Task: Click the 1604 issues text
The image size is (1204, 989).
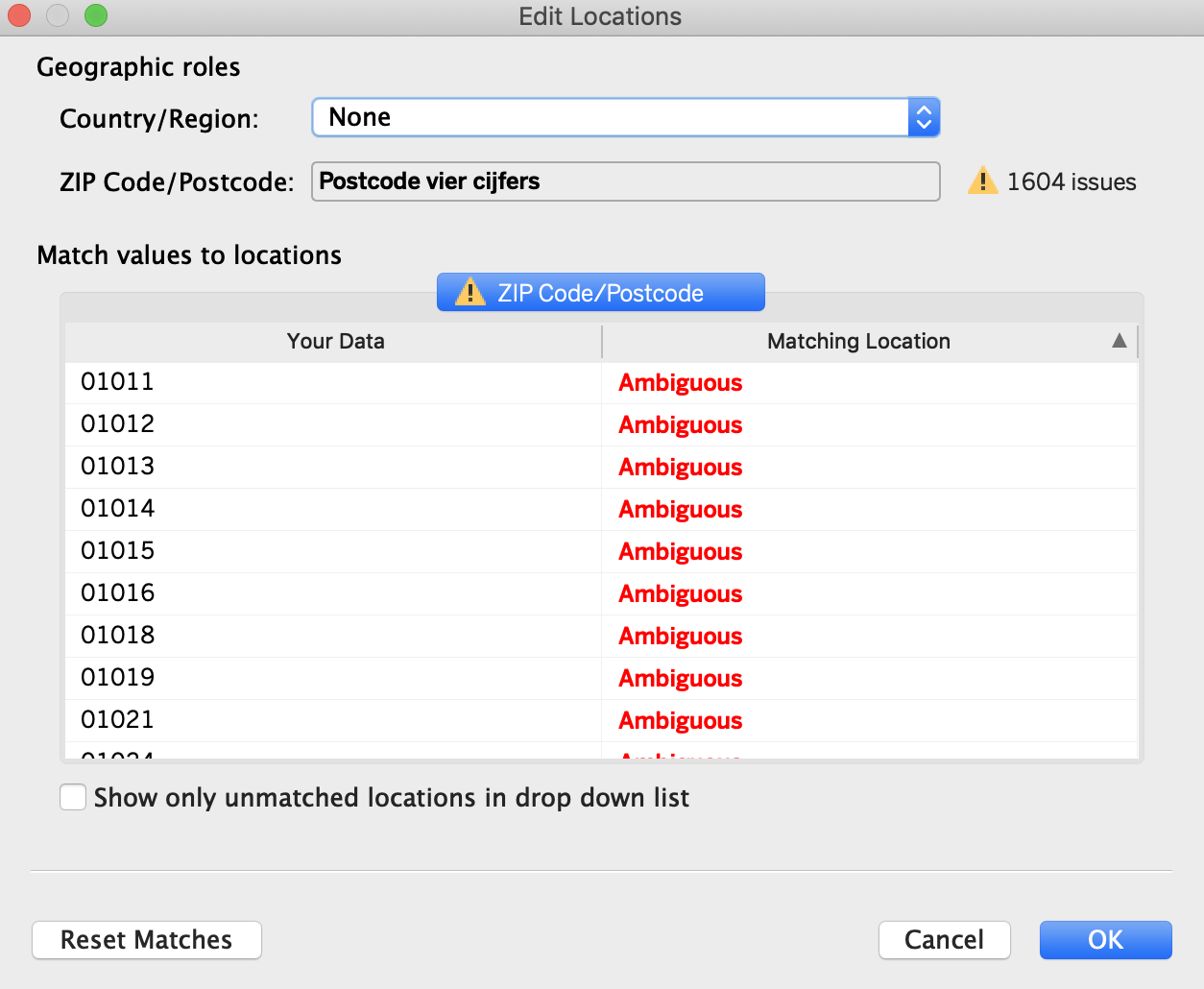Action: (1071, 181)
